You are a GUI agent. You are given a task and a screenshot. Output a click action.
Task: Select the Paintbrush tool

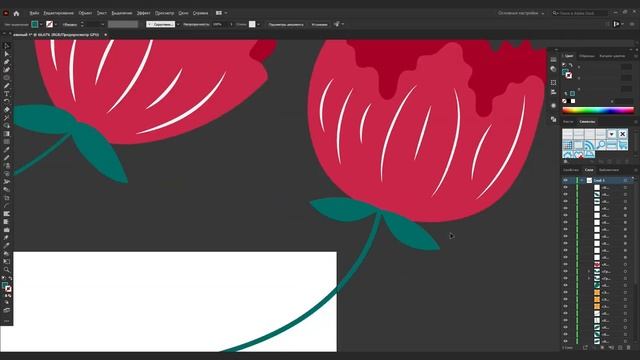point(7,86)
